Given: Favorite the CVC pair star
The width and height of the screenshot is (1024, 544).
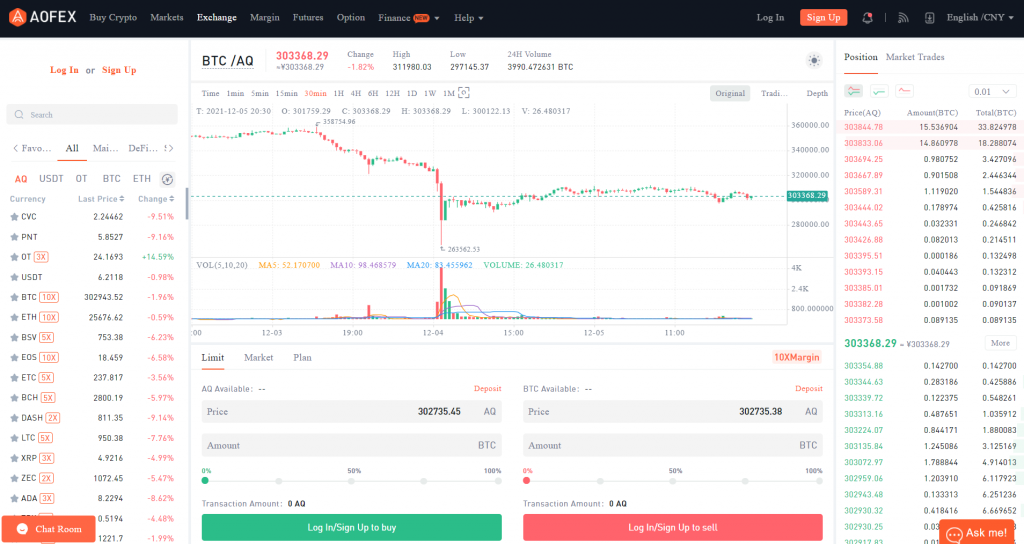Looking at the screenshot, I should tap(14, 217).
